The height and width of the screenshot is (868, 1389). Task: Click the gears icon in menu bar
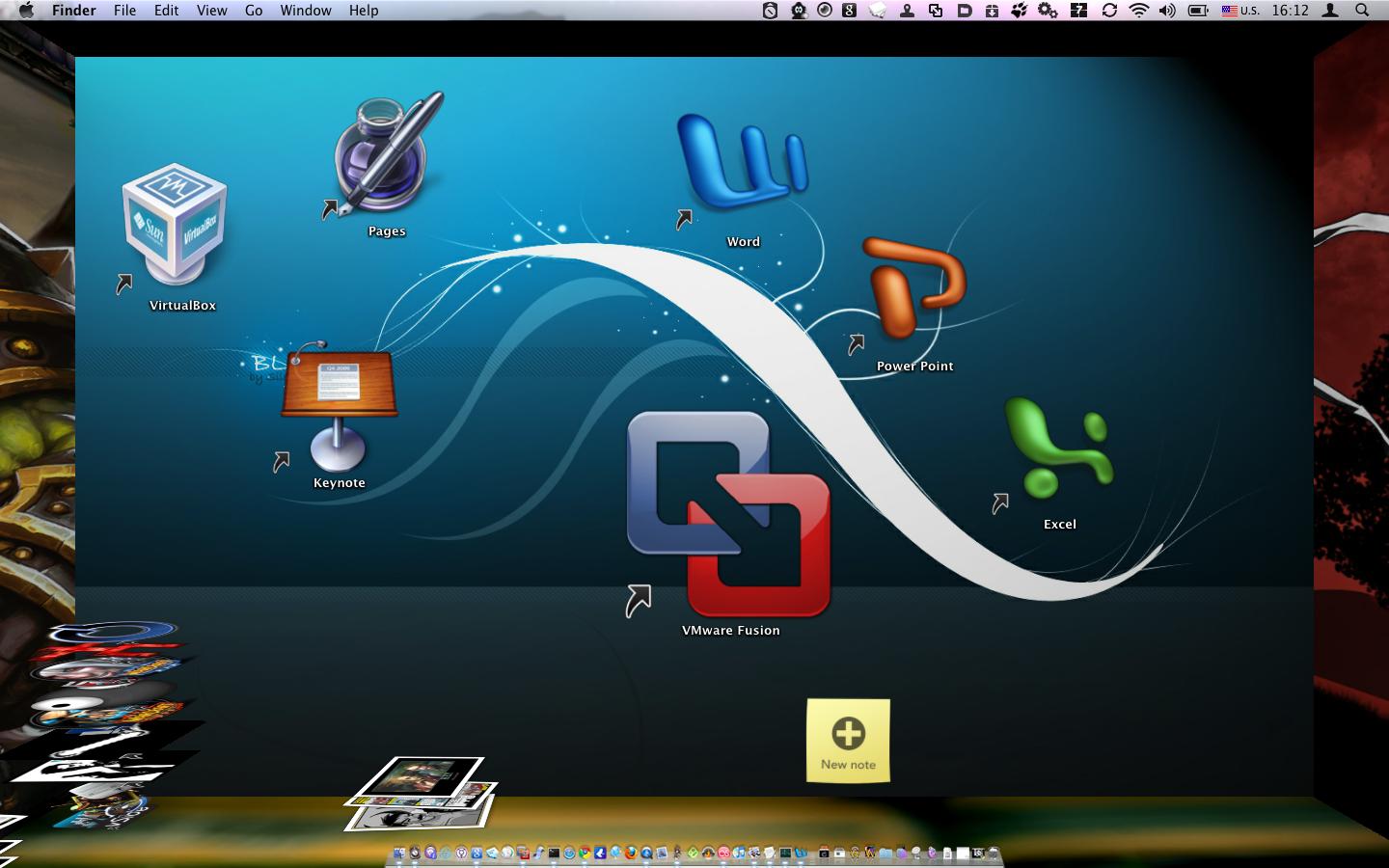tap(1048, 11)
